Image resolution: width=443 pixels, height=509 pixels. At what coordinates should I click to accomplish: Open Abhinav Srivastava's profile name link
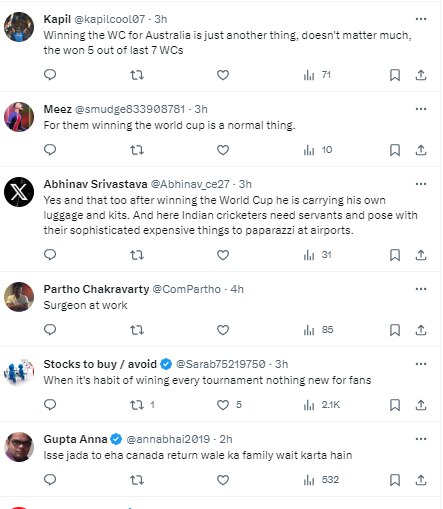click(95, 184)
